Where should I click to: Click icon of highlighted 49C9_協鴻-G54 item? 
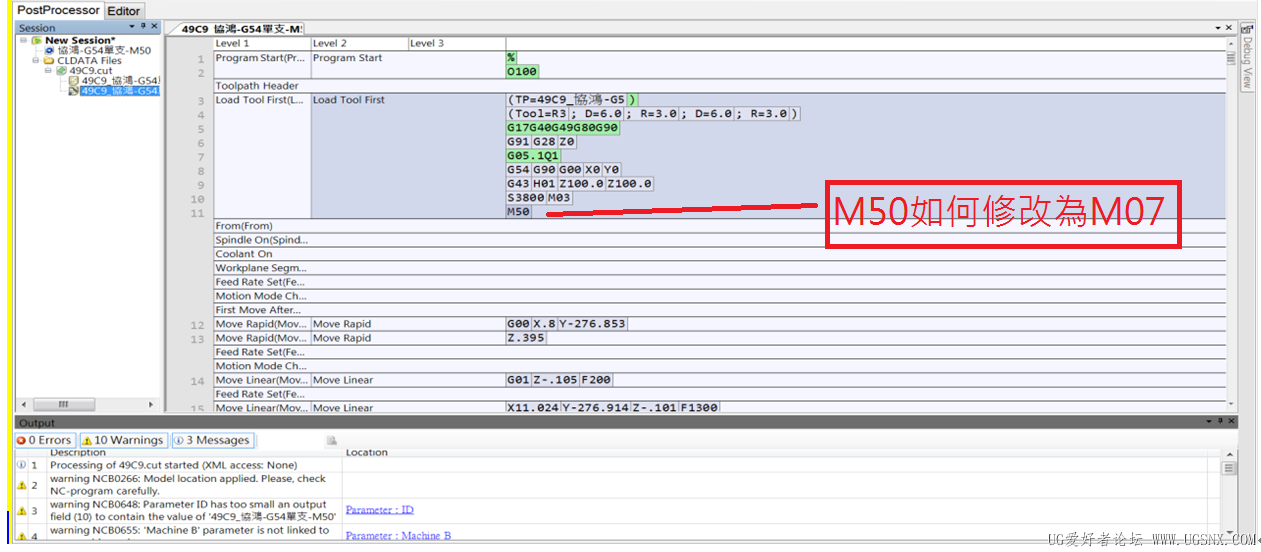coord(73,91)
